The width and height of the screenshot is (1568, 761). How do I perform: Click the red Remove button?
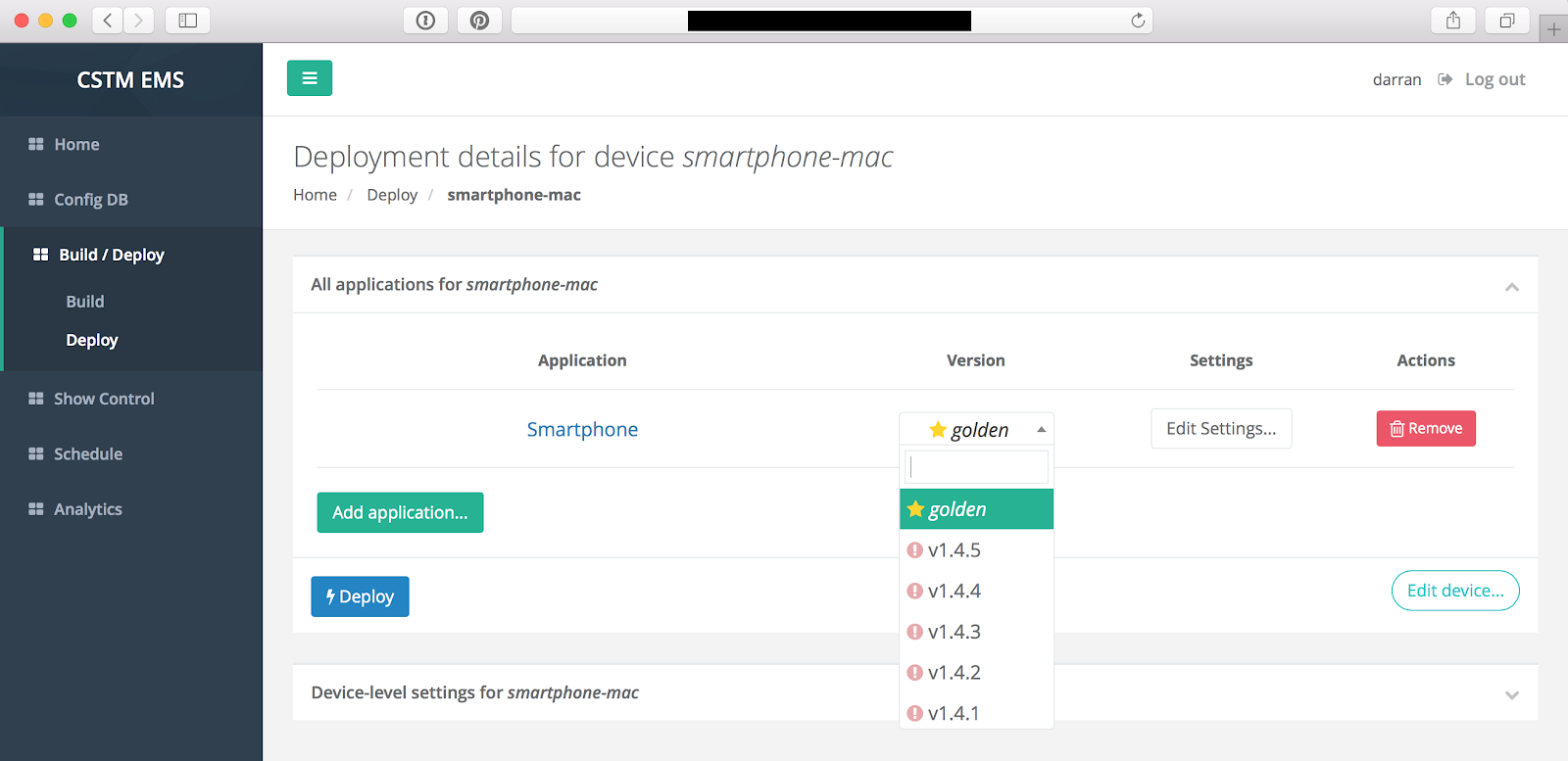[x=1425, y=429]
